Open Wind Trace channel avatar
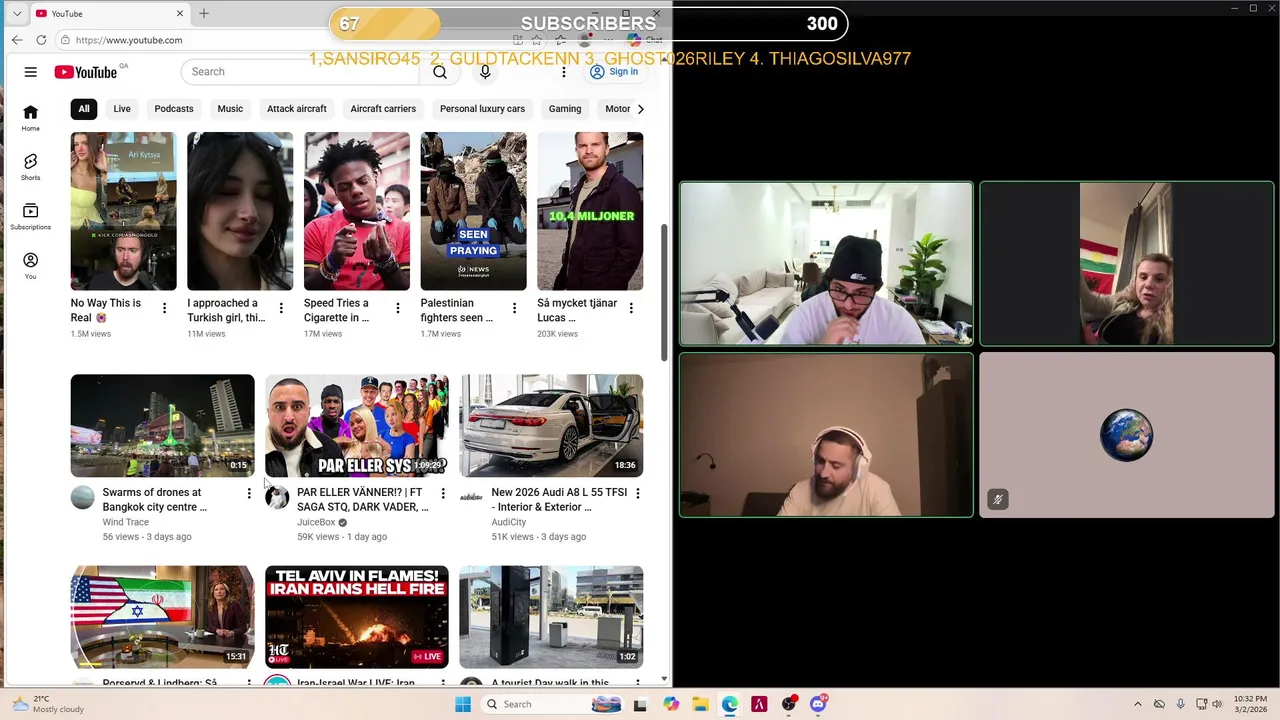This screenshot has height=720, width=1280. [83, 497]
